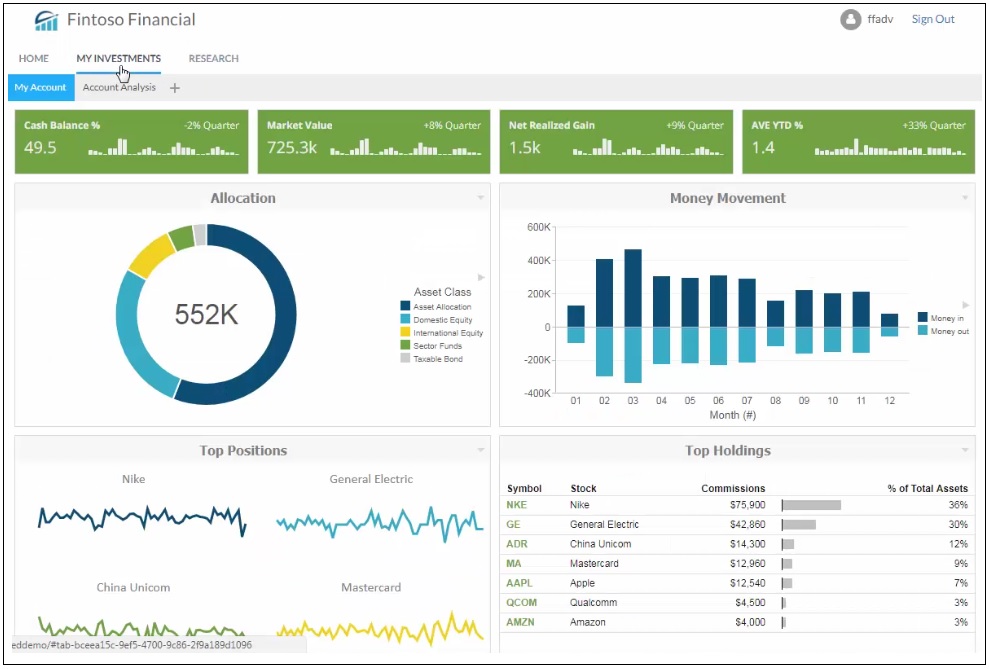Select the Net Realized Gain KPI card
Viewport: 989px width, 669px height.
click(x=616, y=142)
